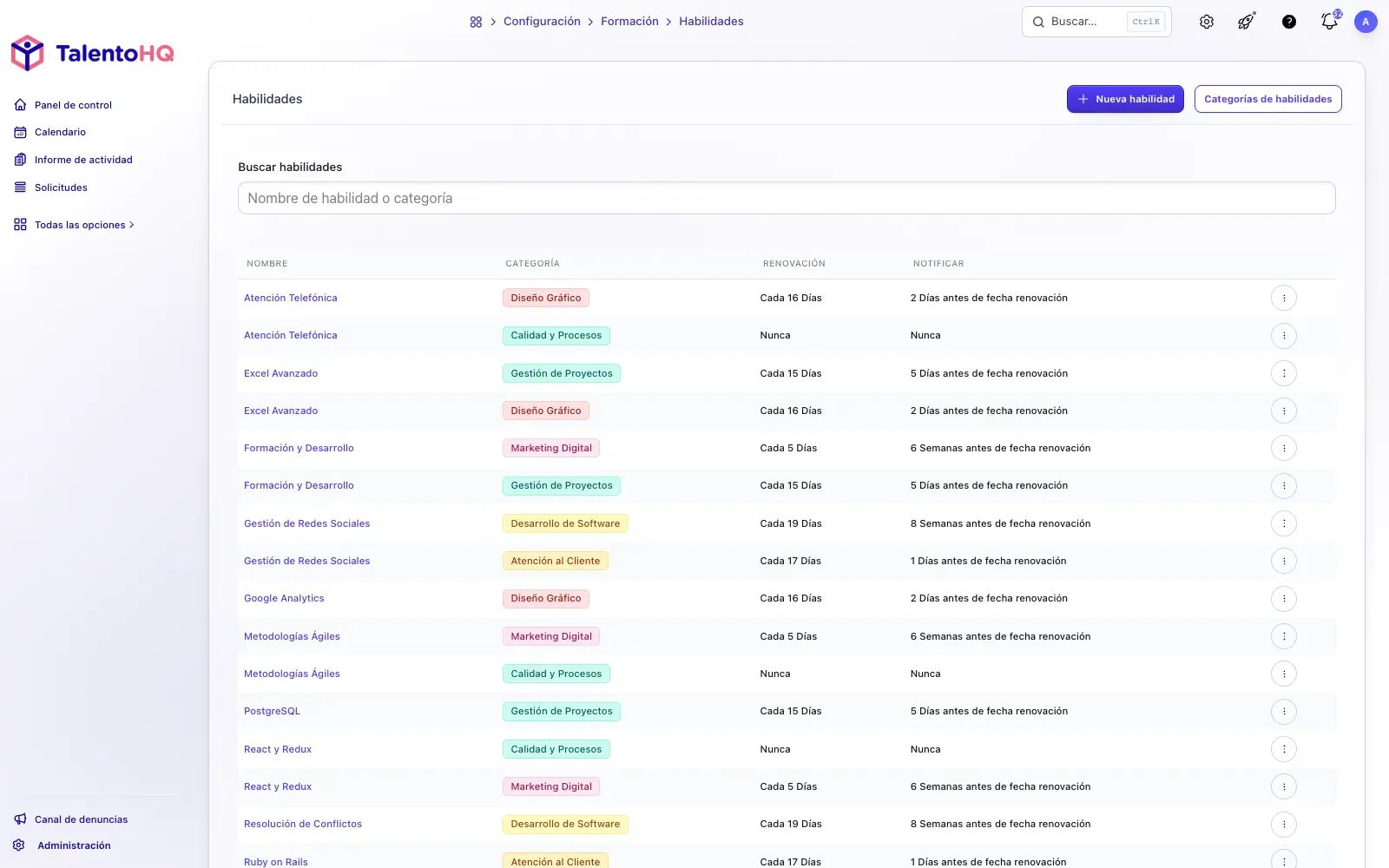Click the RENOVACIÓN column header

click(794, 264)
